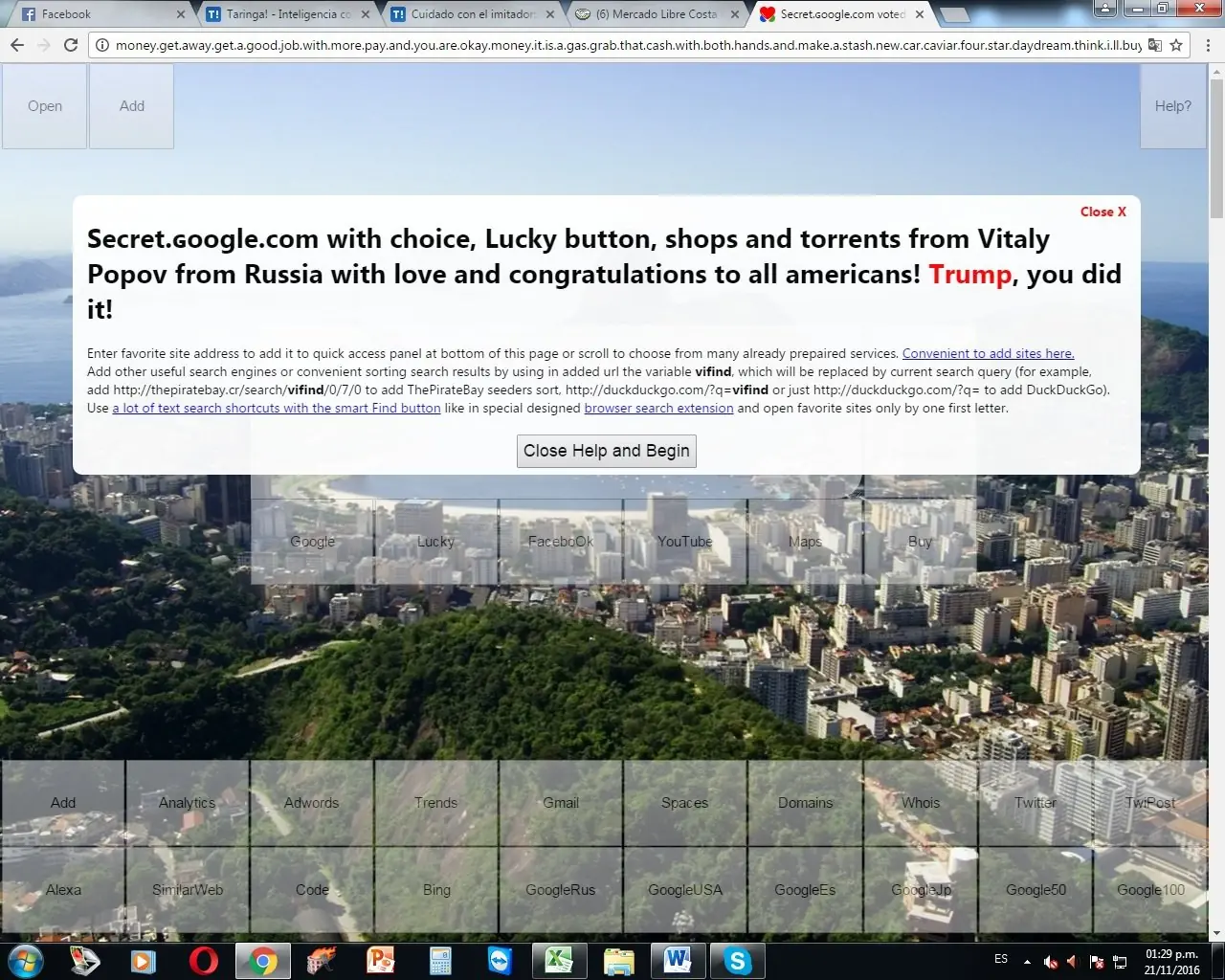Switch to Mercado Libre Costa tab

[x=657, y=14]
